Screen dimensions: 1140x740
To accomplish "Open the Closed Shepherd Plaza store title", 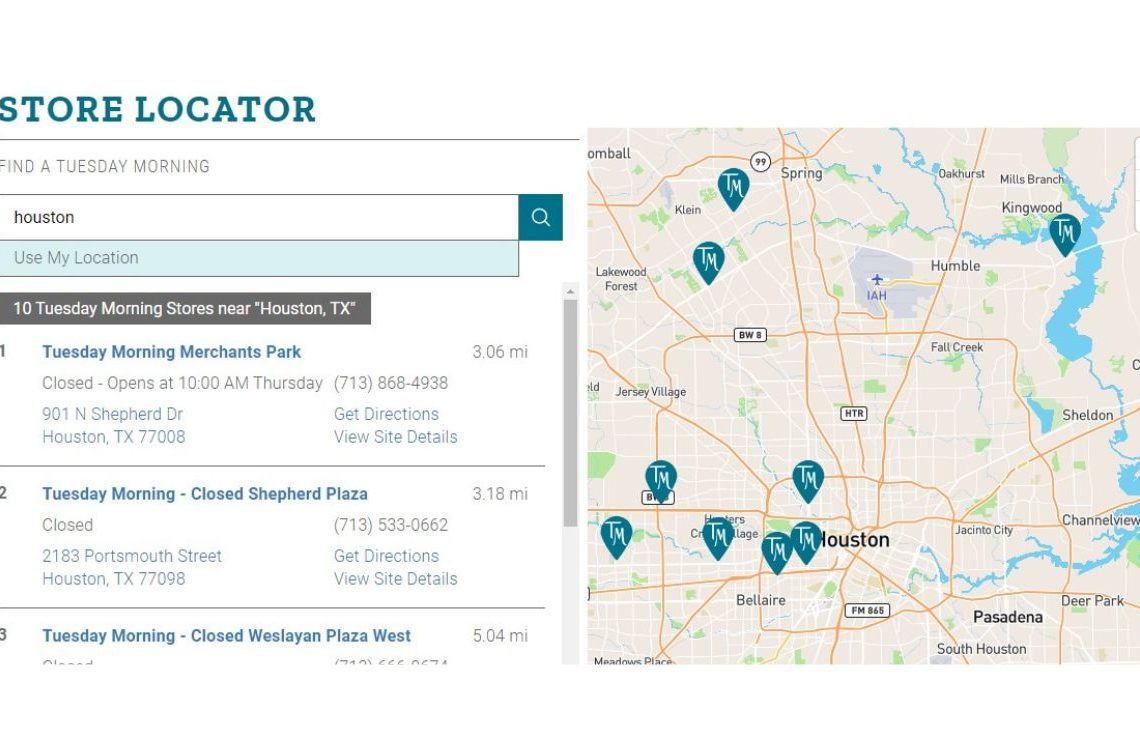I will pyautogui.click(x=204, y=494).
